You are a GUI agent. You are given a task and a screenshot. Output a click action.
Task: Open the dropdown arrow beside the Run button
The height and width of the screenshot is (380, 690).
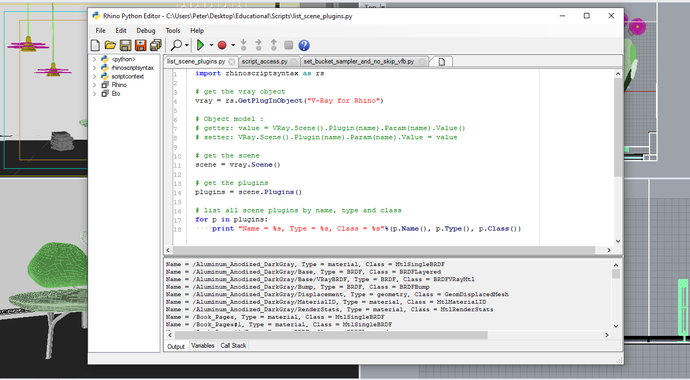point(211,45)
